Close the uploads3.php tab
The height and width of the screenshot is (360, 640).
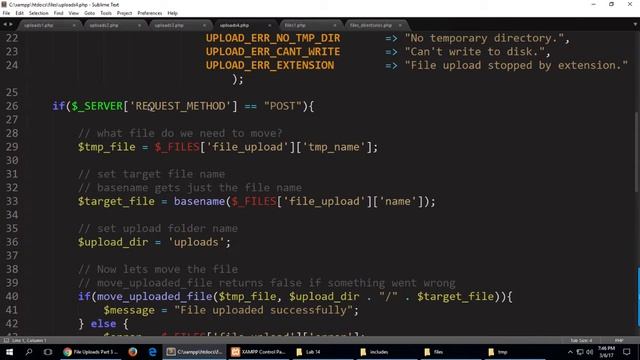click(204, 25)
